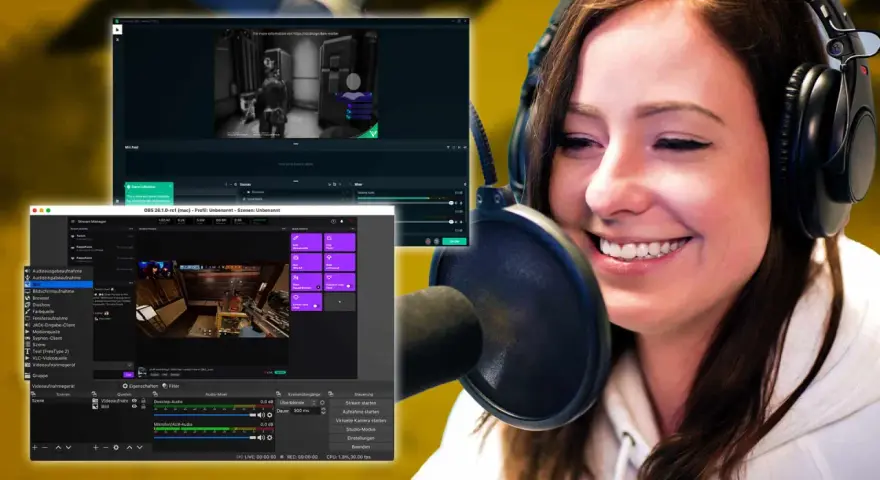Click the Dauer 300 ms field
880x480 pixels.
coord(305,411)
